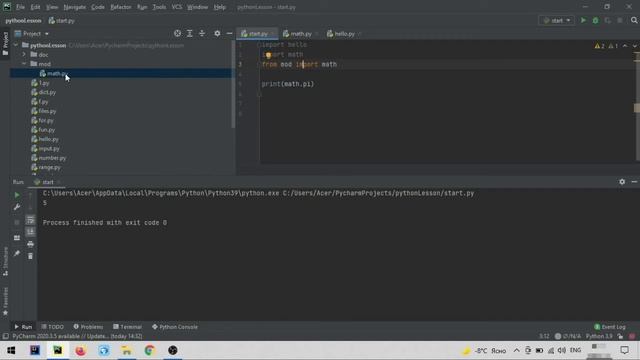Toggle the Project side tool window button
The height and width of the screenshot is (360, 640).
tap(5, 43)
